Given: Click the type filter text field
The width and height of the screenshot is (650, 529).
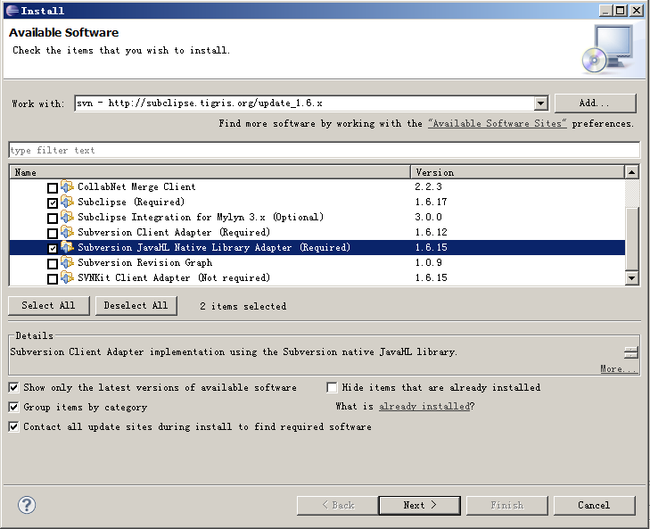Looking at the screenshot, I should coord(324,150).
